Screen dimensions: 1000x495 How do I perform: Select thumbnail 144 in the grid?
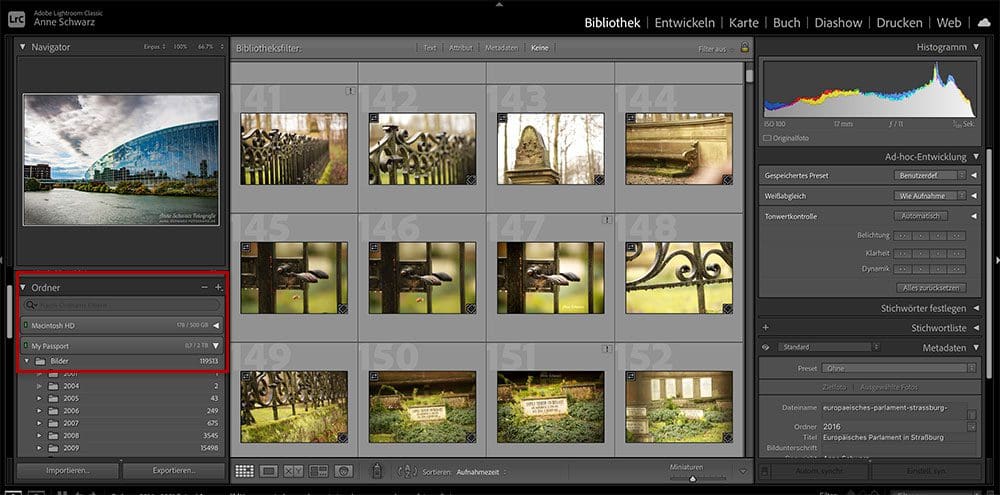click(x=679, y=149)
